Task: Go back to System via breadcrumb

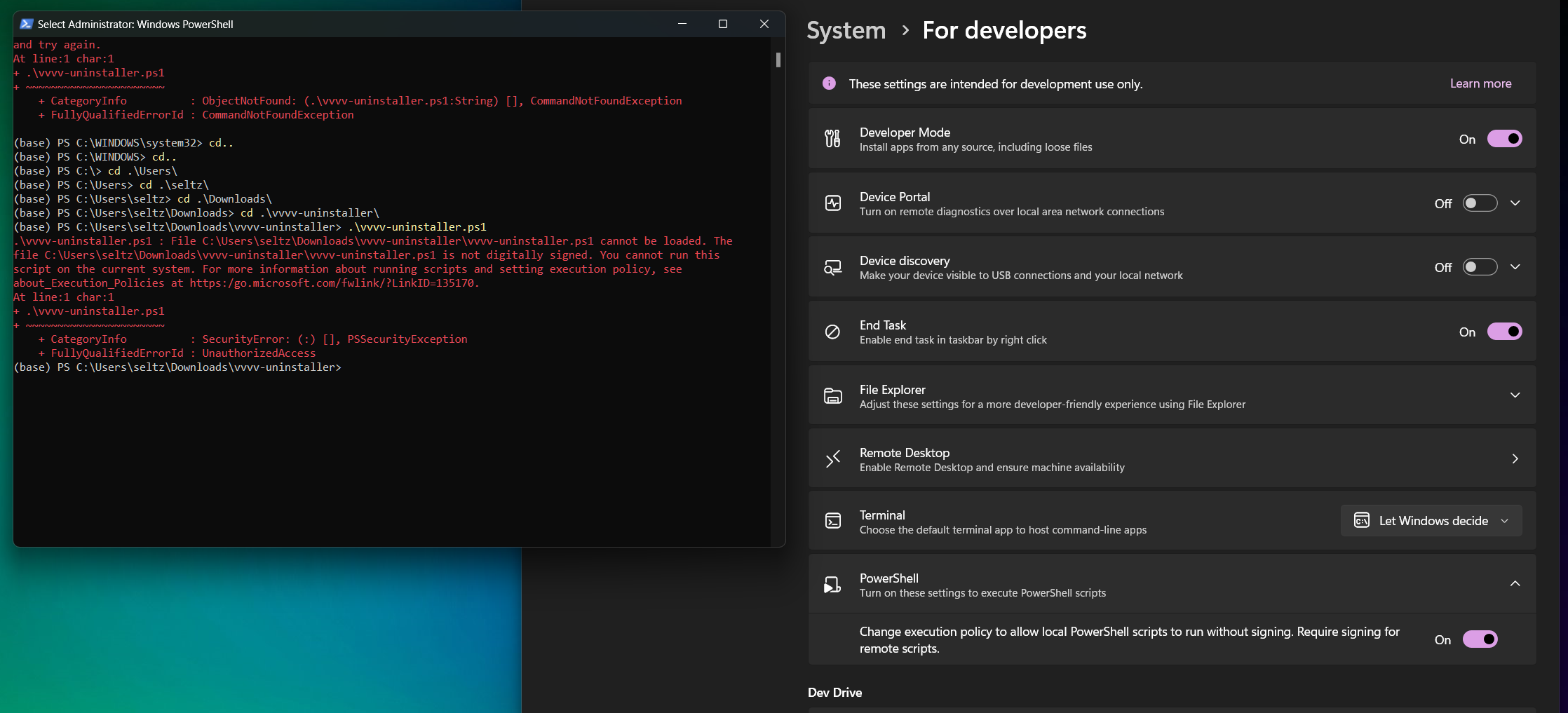Action: point(846,30)
